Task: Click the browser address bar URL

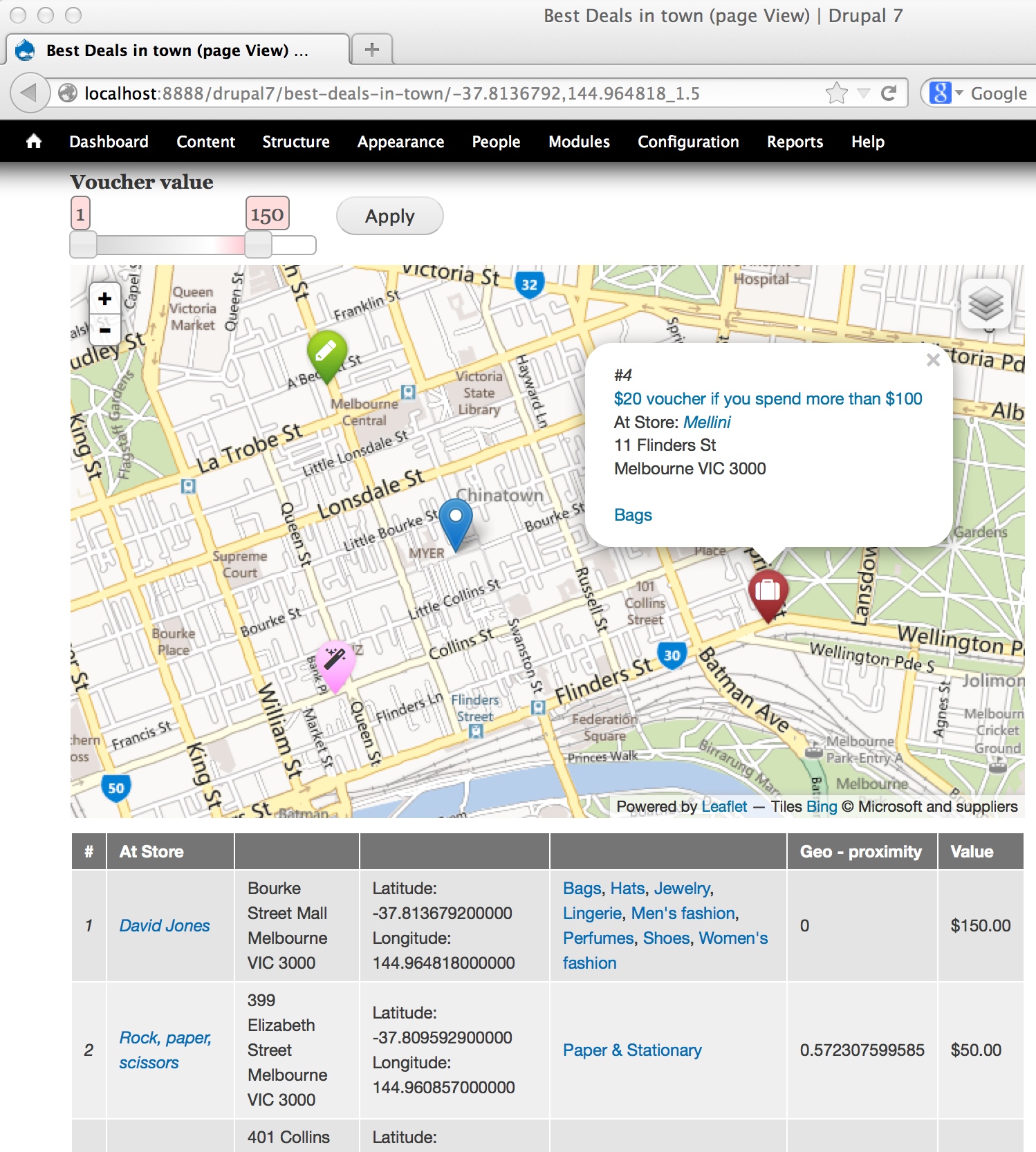Action: point(391,93)
